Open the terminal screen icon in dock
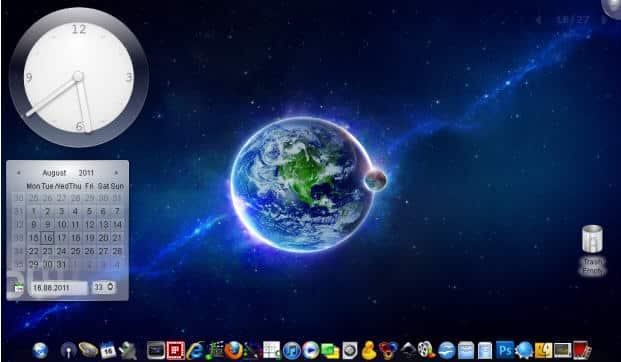Viewport: 621px width, 362px height. (x=156, y=350)
